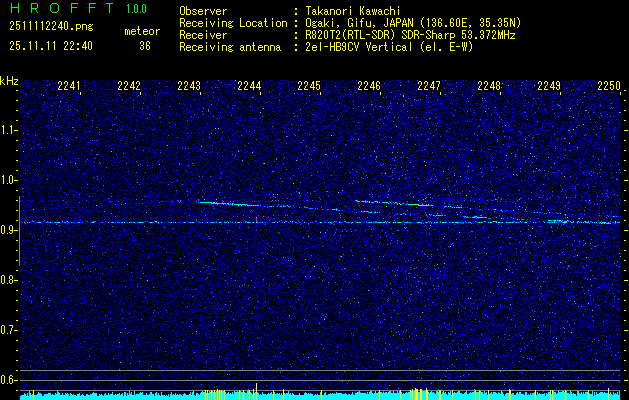Click the 2244 time axis label
629x400 pixels.
click(249, 85)
